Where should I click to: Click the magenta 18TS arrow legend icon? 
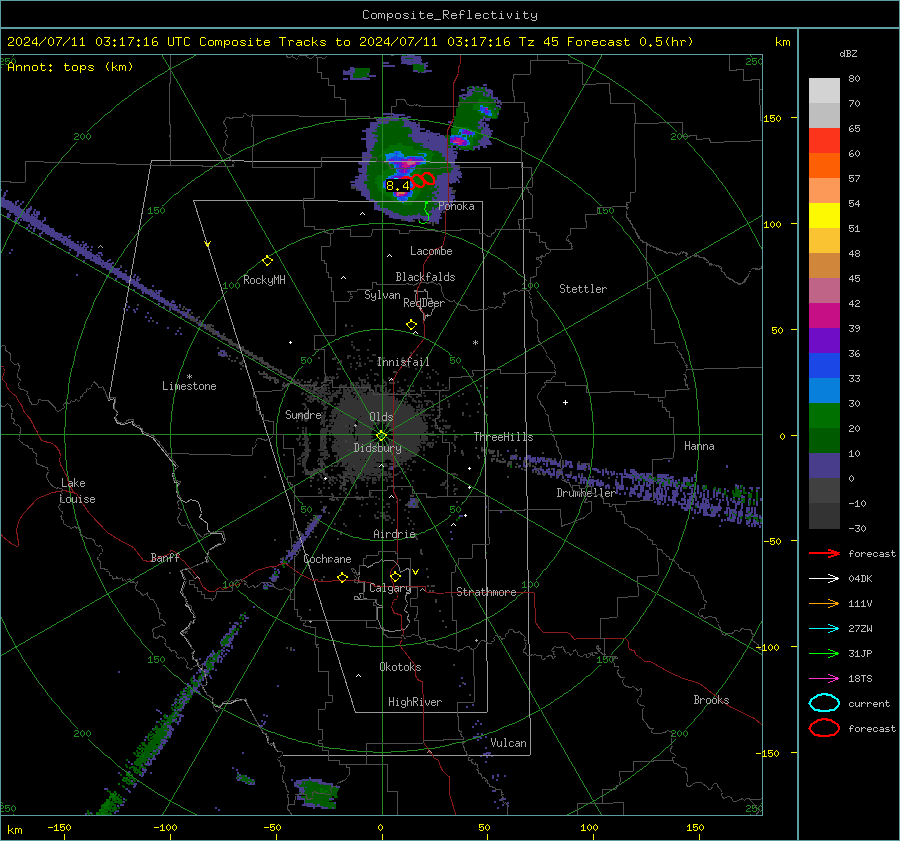(x=824, y=679)
